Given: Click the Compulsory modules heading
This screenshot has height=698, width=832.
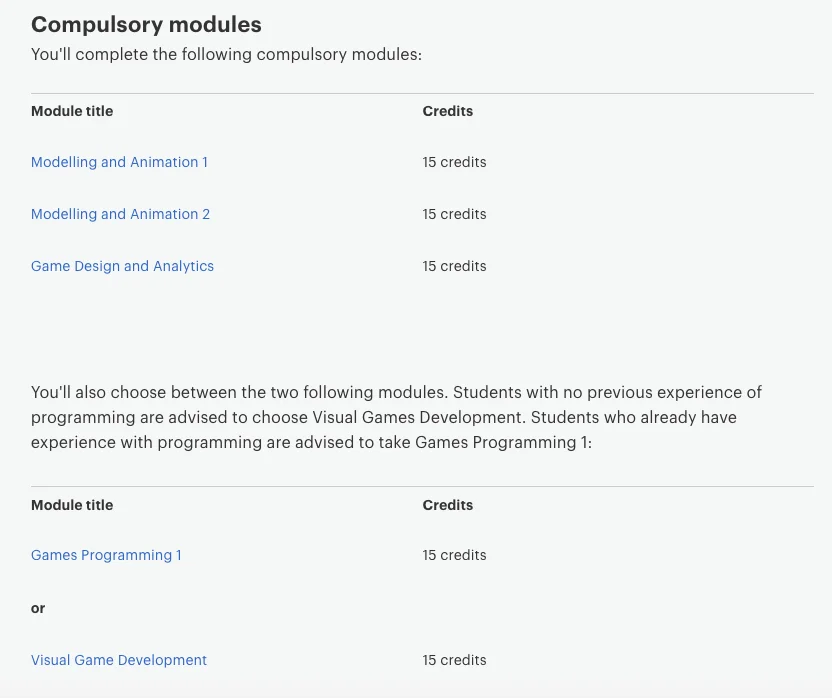Looking at the screenshot, I should click(146, 24).
